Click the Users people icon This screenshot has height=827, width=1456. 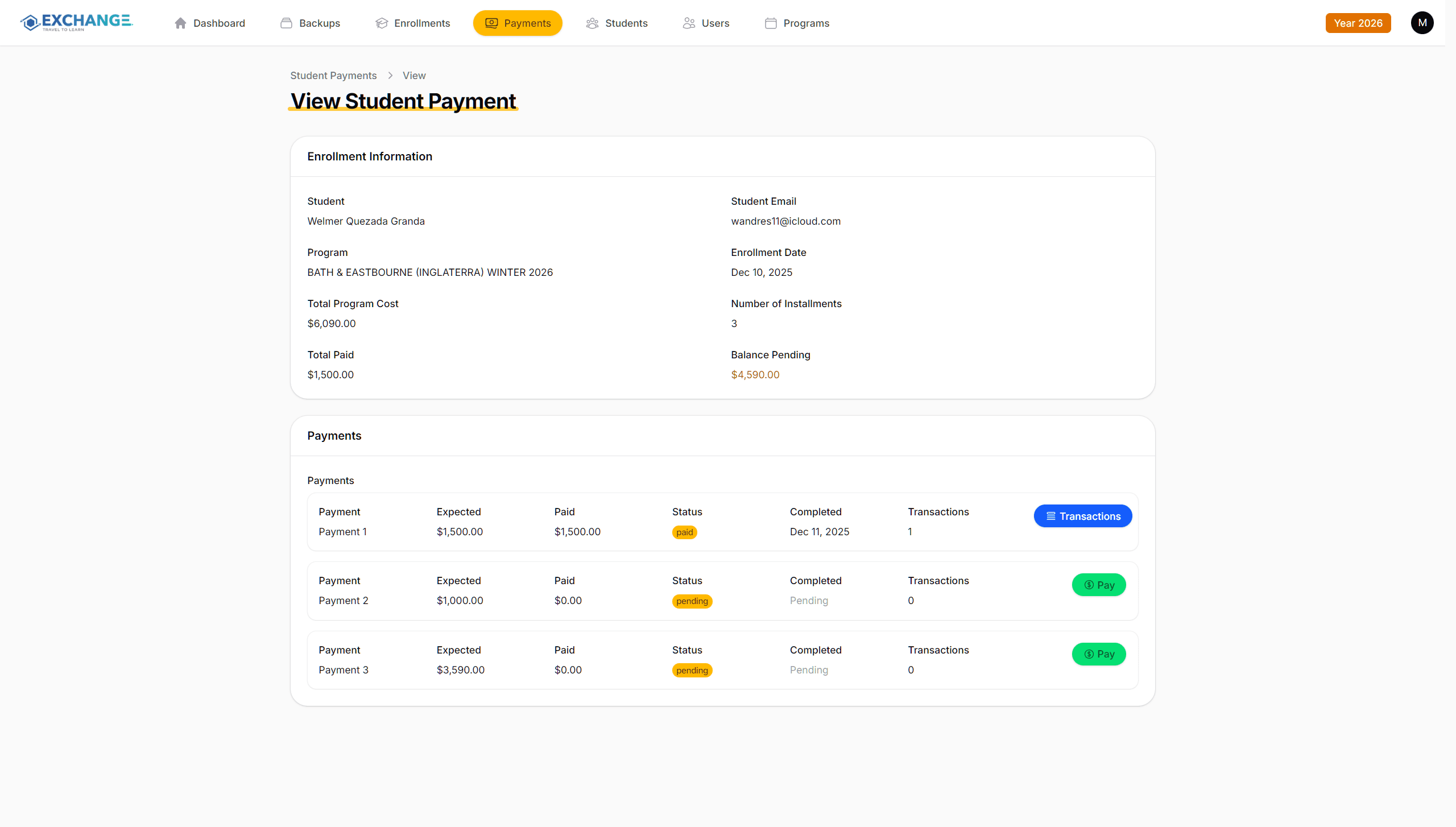(689, 23)
